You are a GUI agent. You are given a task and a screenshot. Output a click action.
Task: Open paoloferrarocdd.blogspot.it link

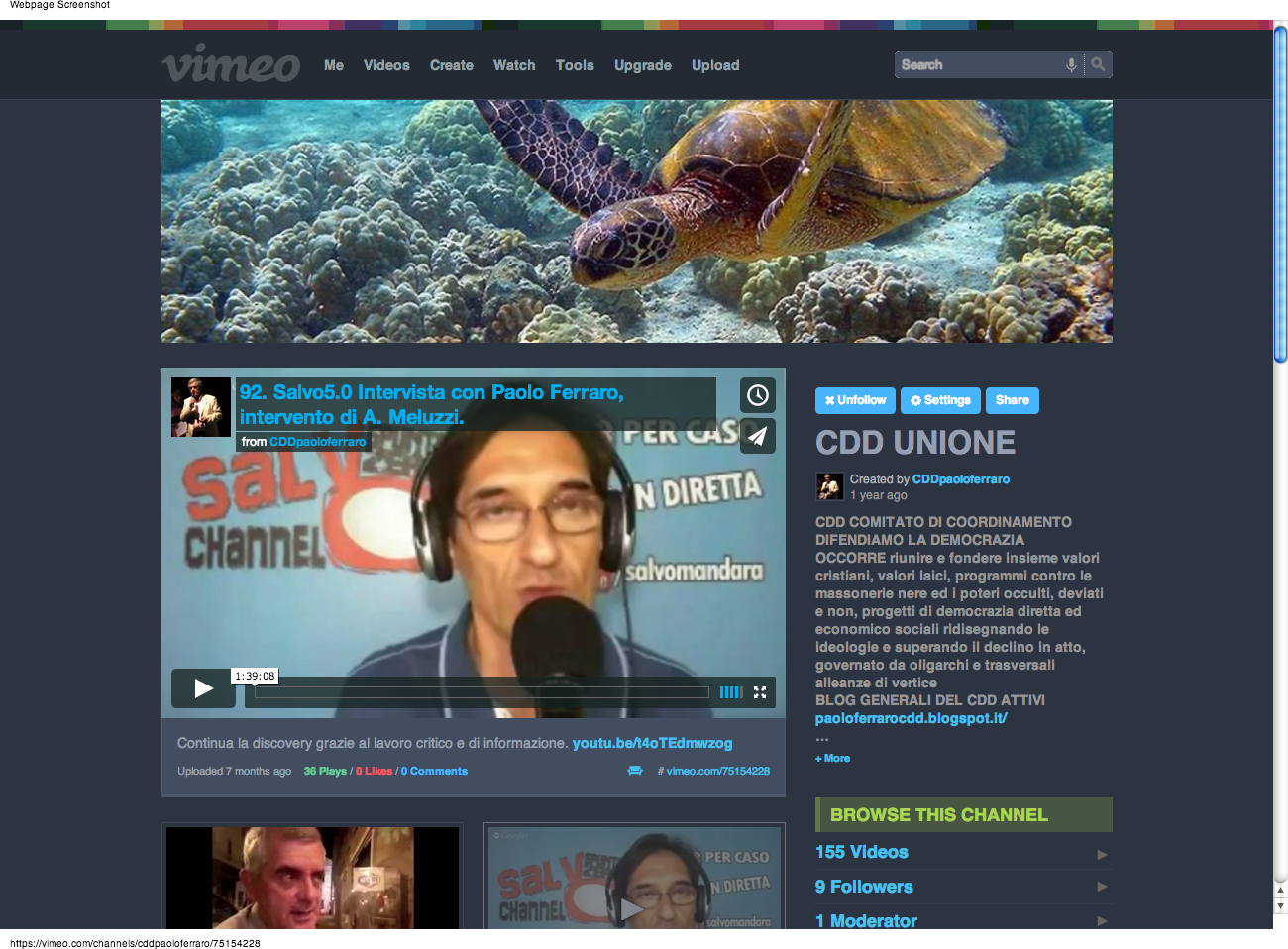(x=912, y=718)
